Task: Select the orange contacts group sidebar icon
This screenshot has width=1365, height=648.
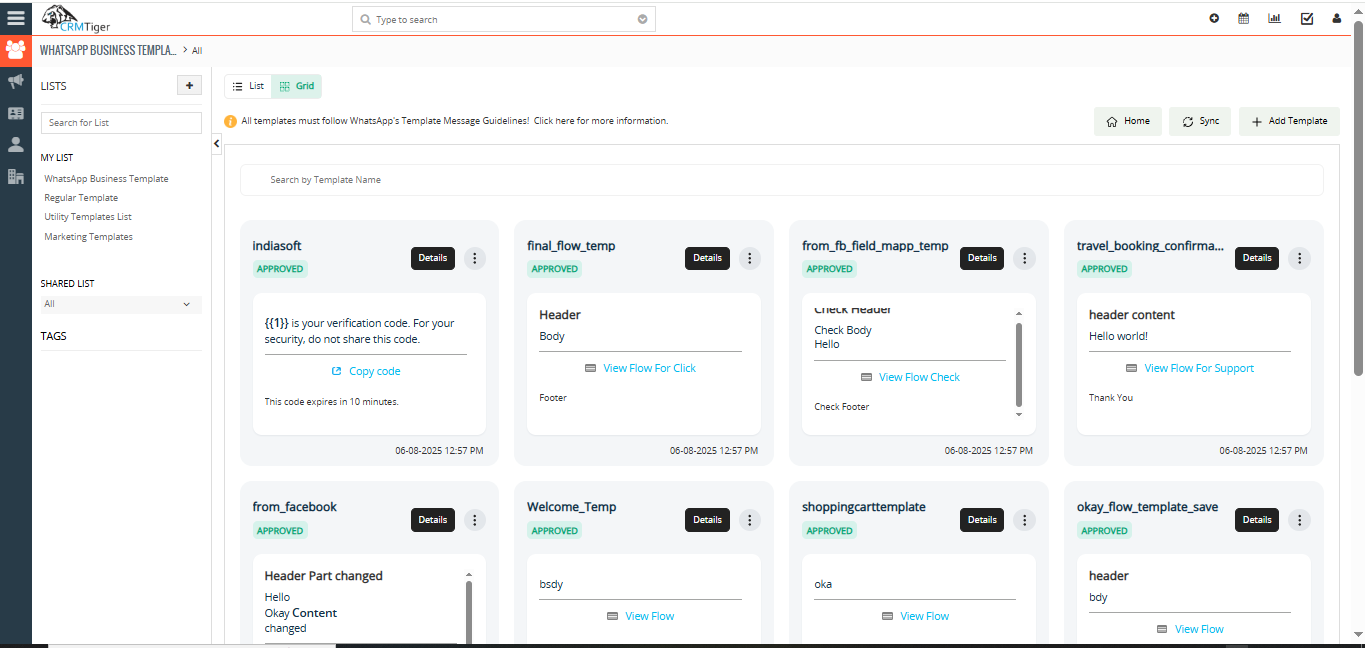Action: click(16, 49)
